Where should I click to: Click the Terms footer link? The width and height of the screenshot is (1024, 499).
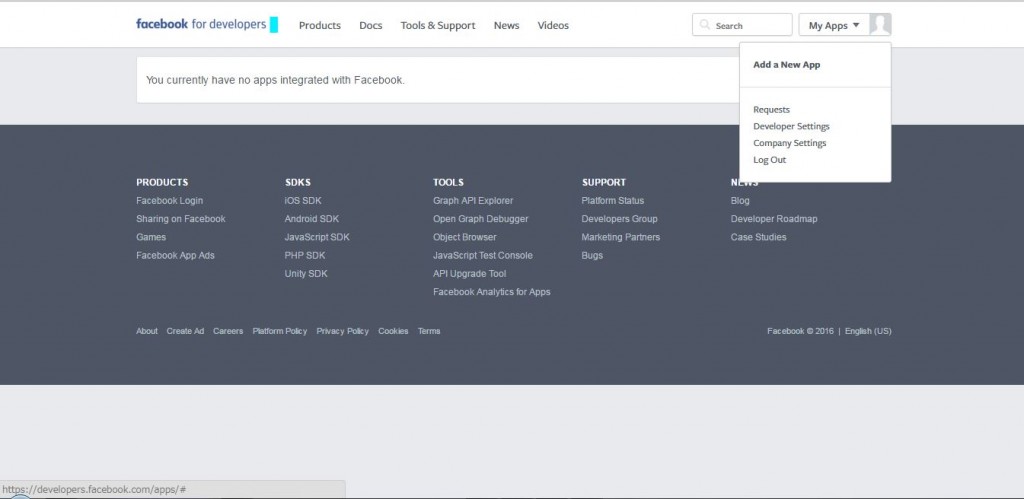pyautogui.click(x=429, y=331)
